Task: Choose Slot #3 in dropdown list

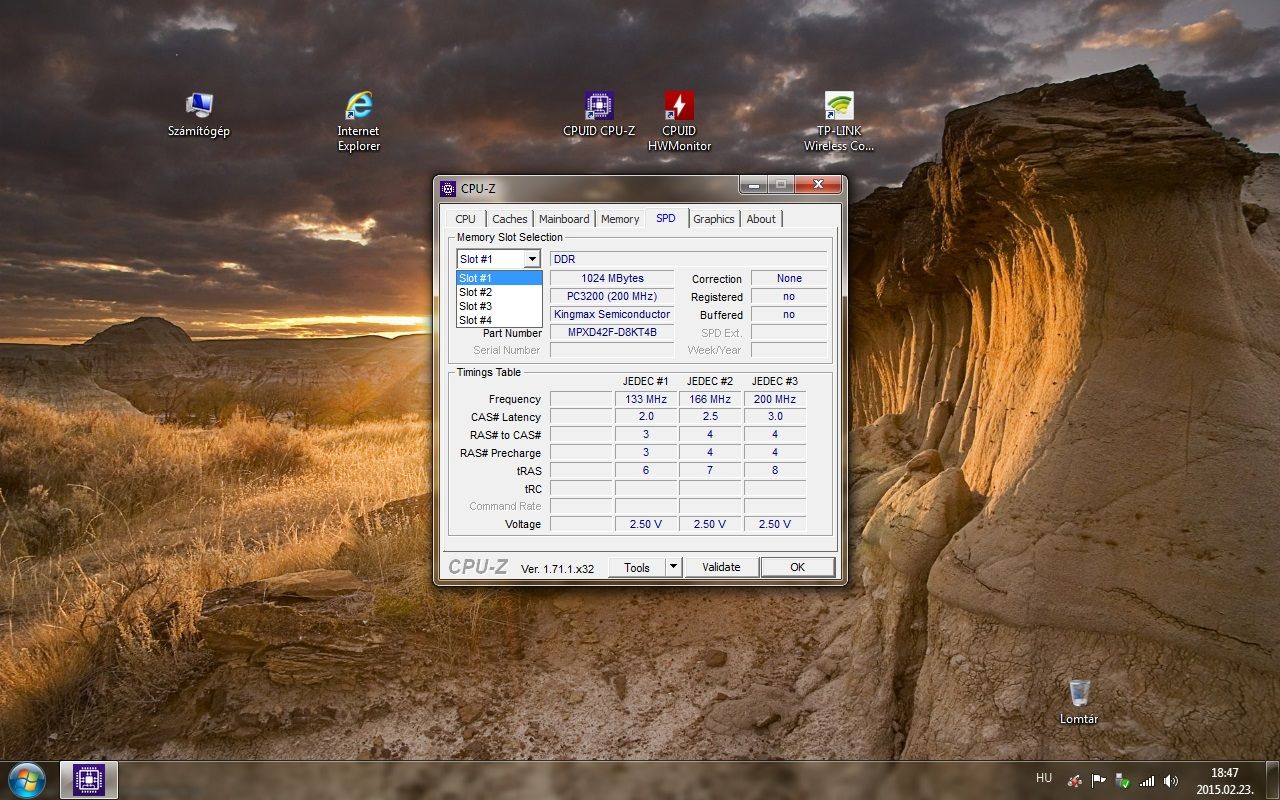Action: [x=499, y=306]
